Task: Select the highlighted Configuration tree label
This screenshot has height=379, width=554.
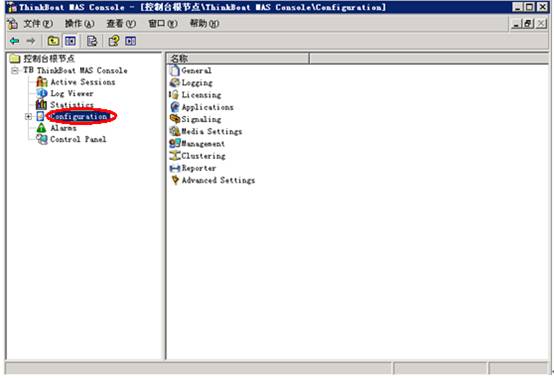Action: 79,116
